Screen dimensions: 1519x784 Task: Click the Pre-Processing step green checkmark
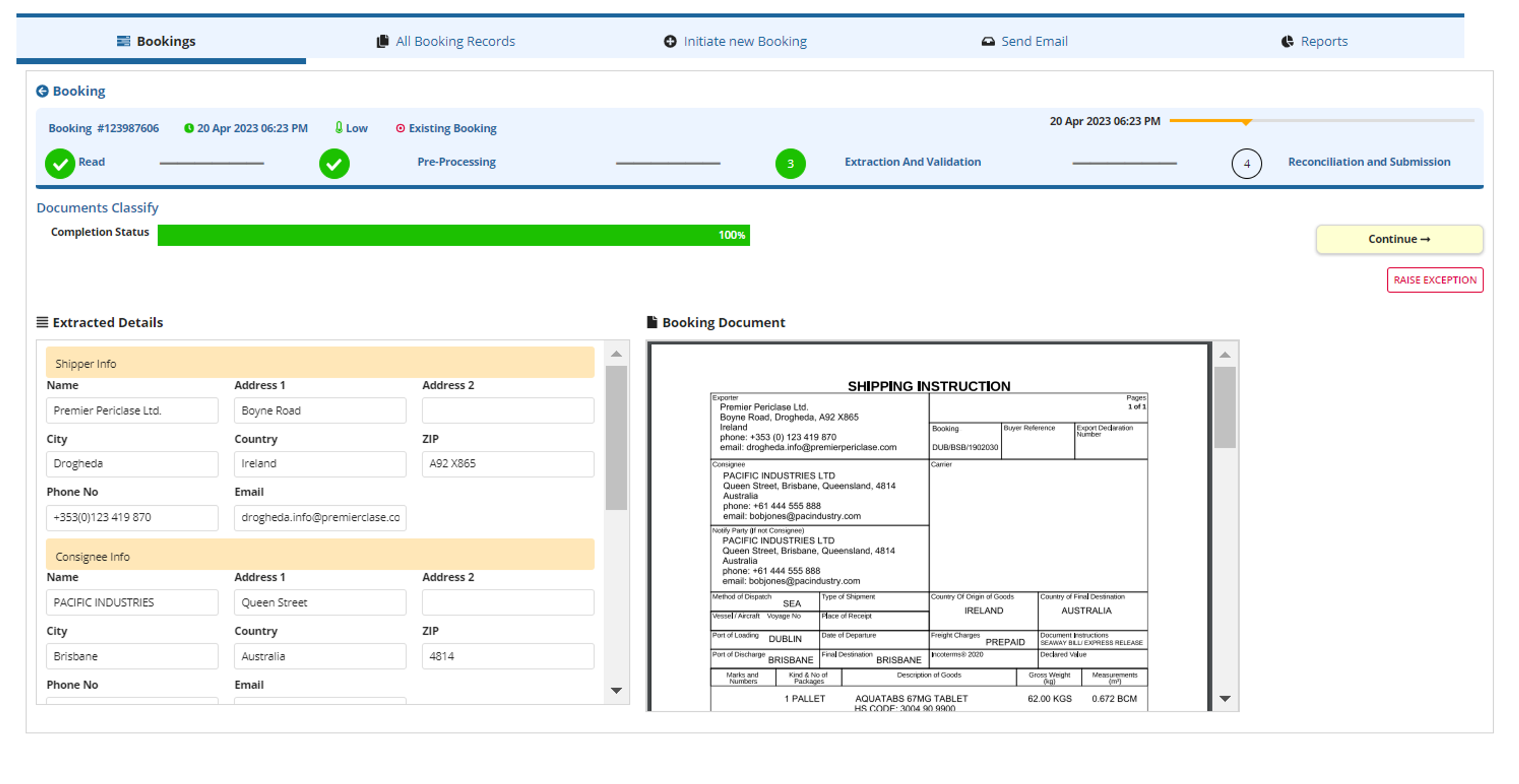334,163
